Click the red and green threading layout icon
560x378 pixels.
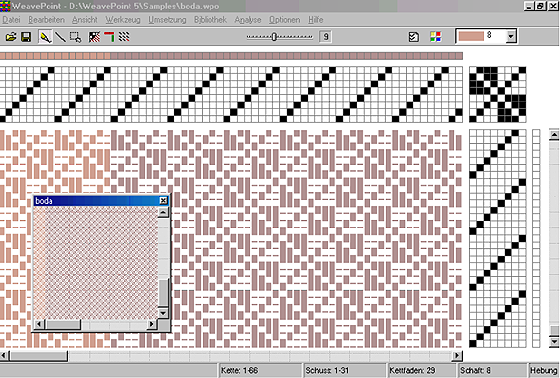click(x=109, y=37)
